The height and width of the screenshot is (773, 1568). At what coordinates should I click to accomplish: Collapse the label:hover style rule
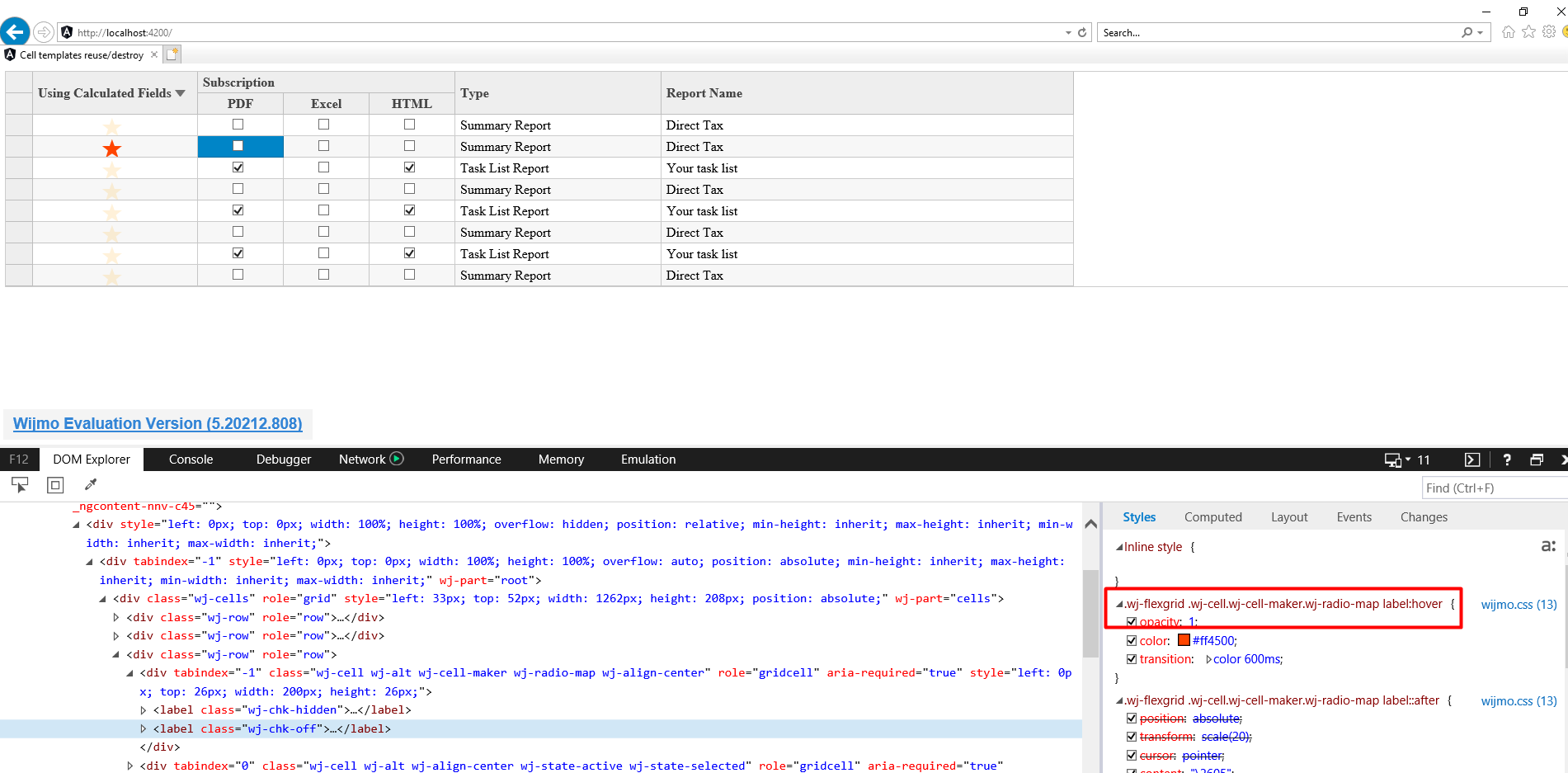(x=1119, y=604)
